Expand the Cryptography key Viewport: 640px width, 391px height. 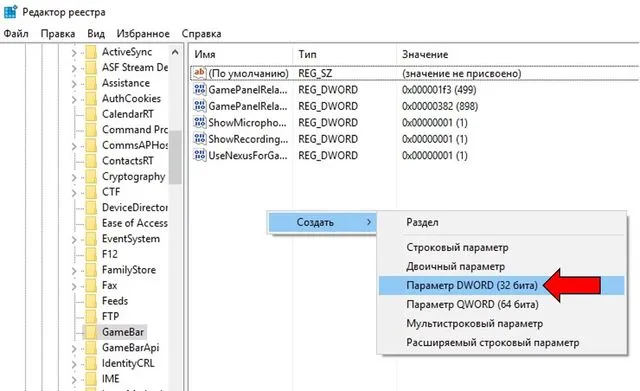[x=74, y=178]
